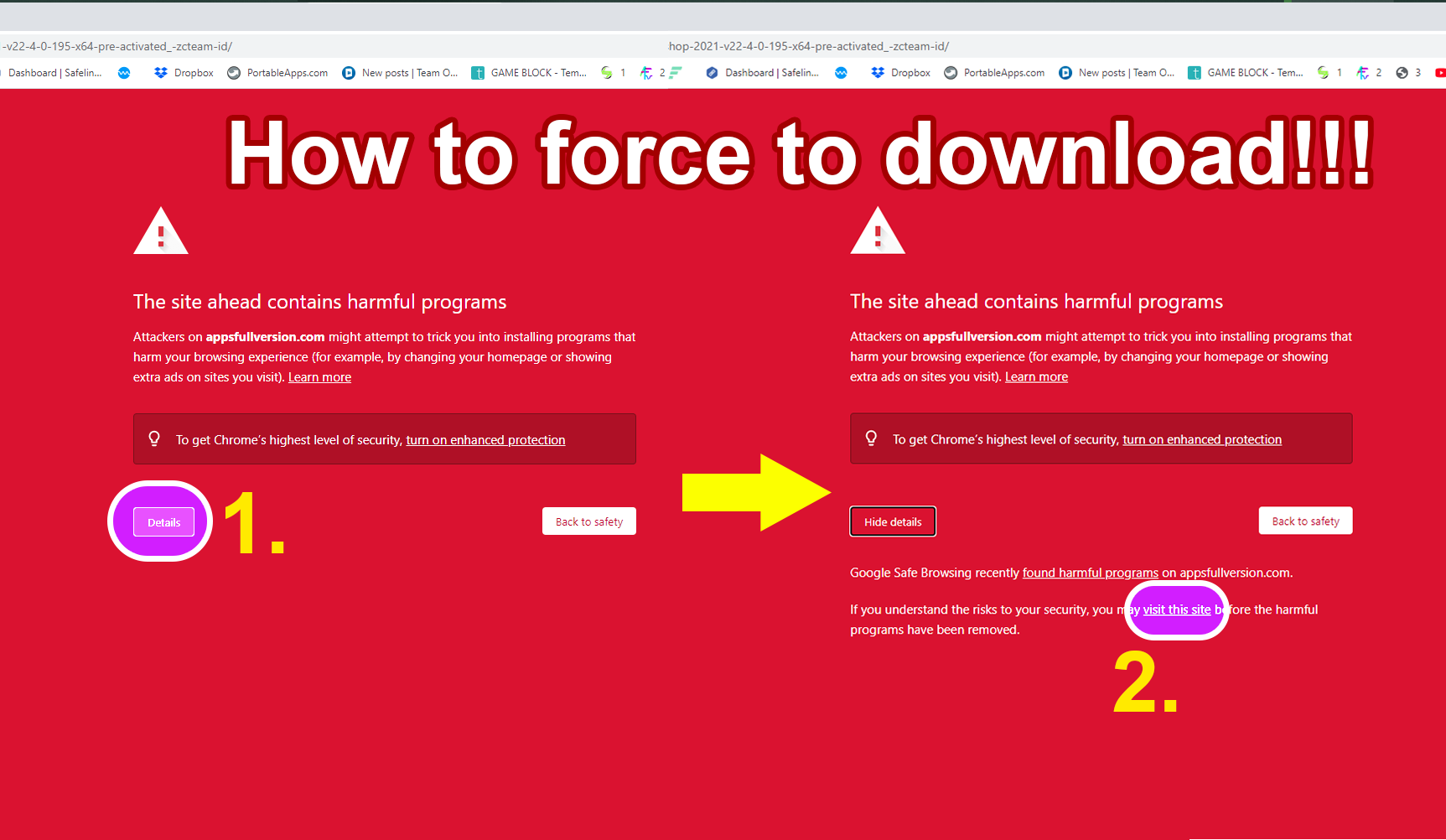Open 'New posts | Team O...' bookmark in right window
This screenshot has width=1446, height=840.
[x=1117, y=73]
